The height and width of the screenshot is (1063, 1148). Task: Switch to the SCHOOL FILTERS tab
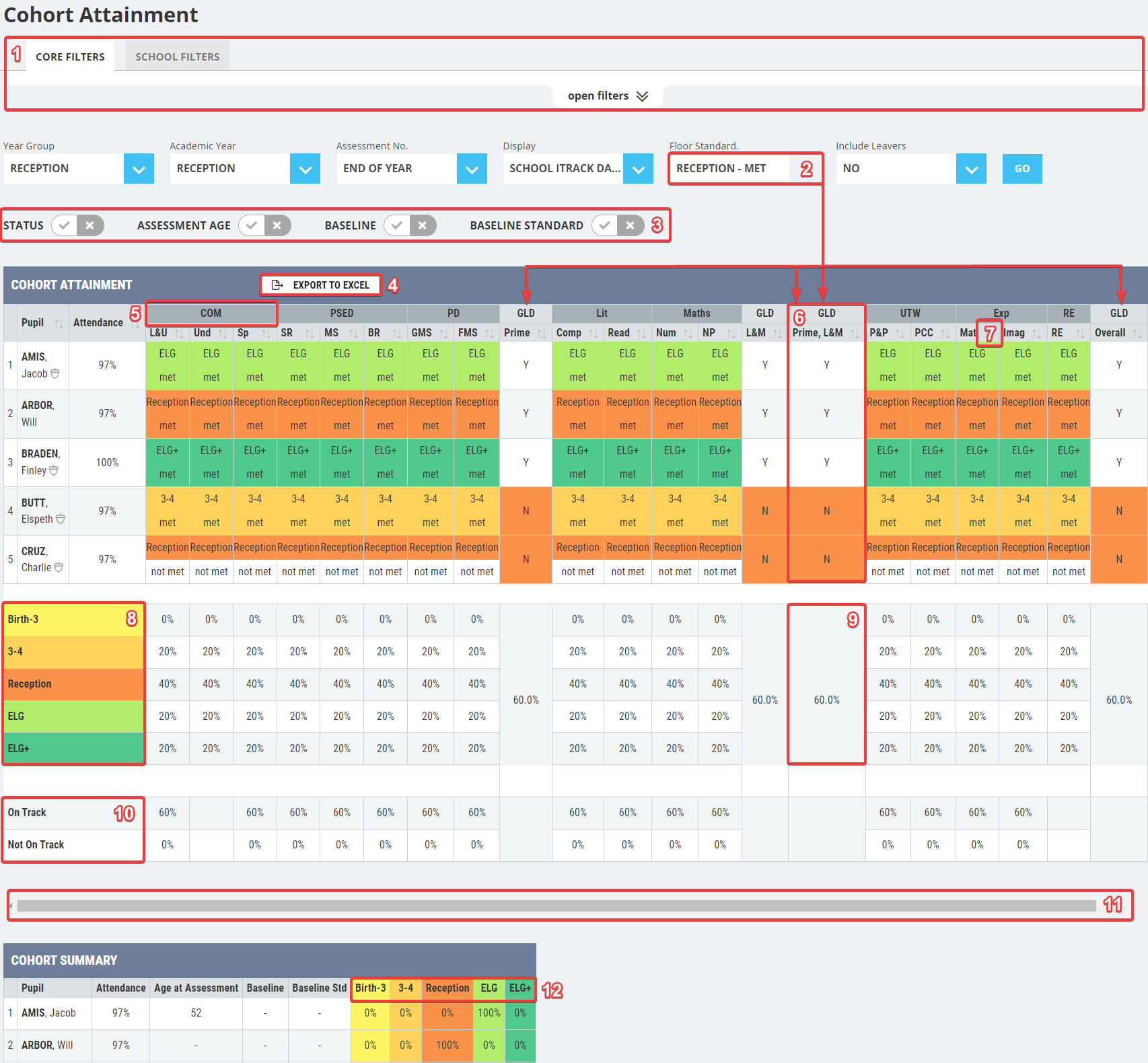coord(178,57)
